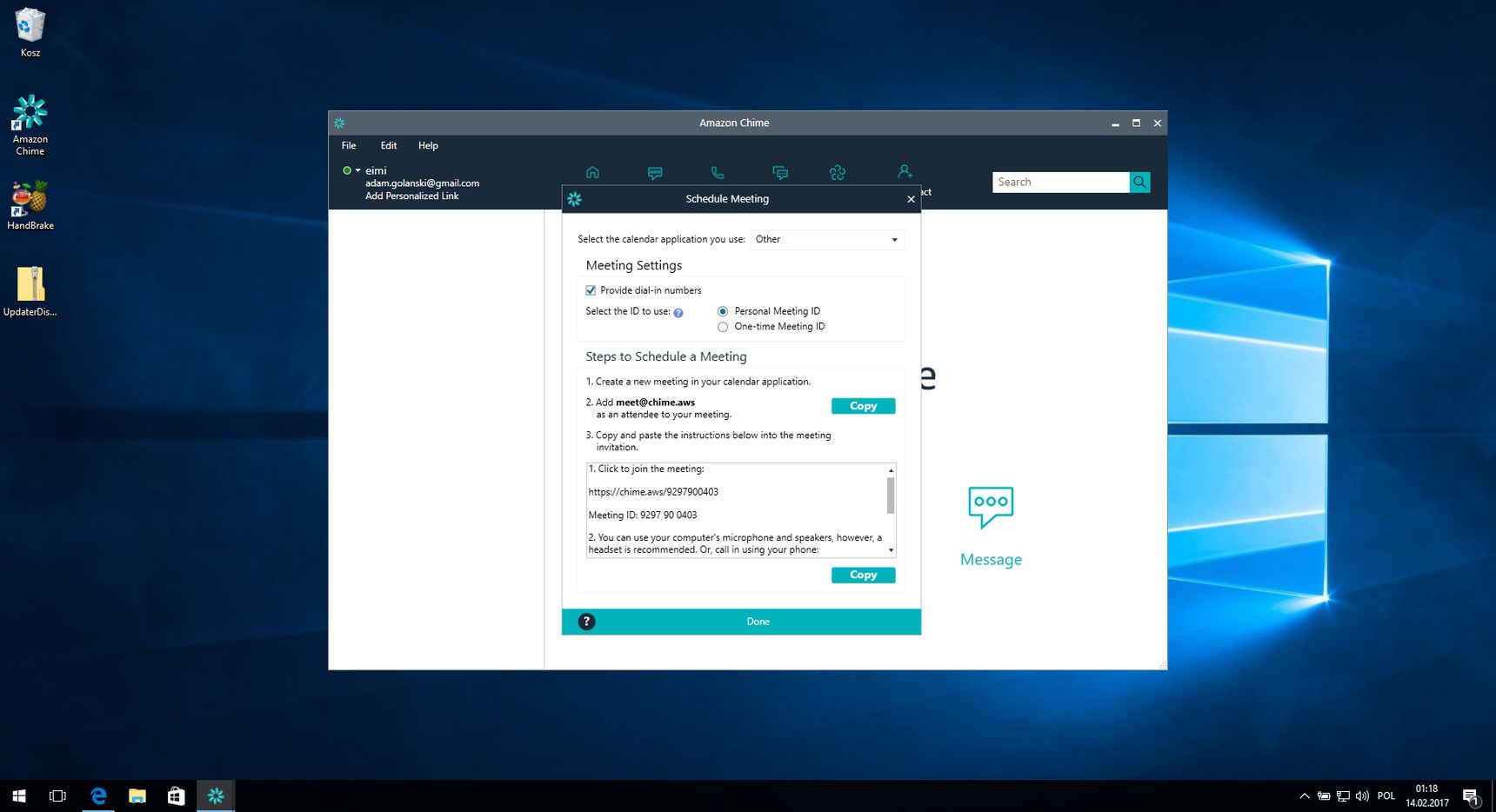
Task: Click the info icon next to Select the ID
Action: point(678,313)
